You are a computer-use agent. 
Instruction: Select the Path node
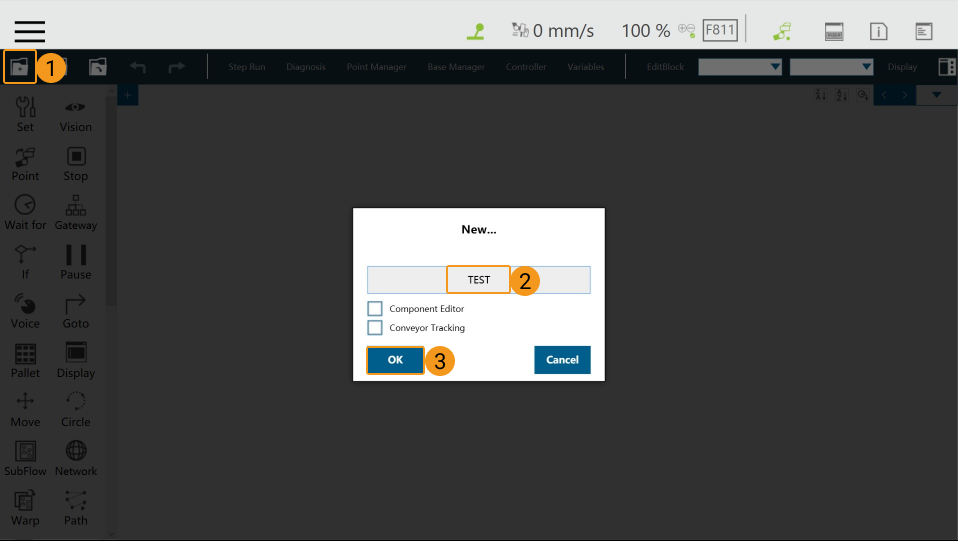coord(76,508)
